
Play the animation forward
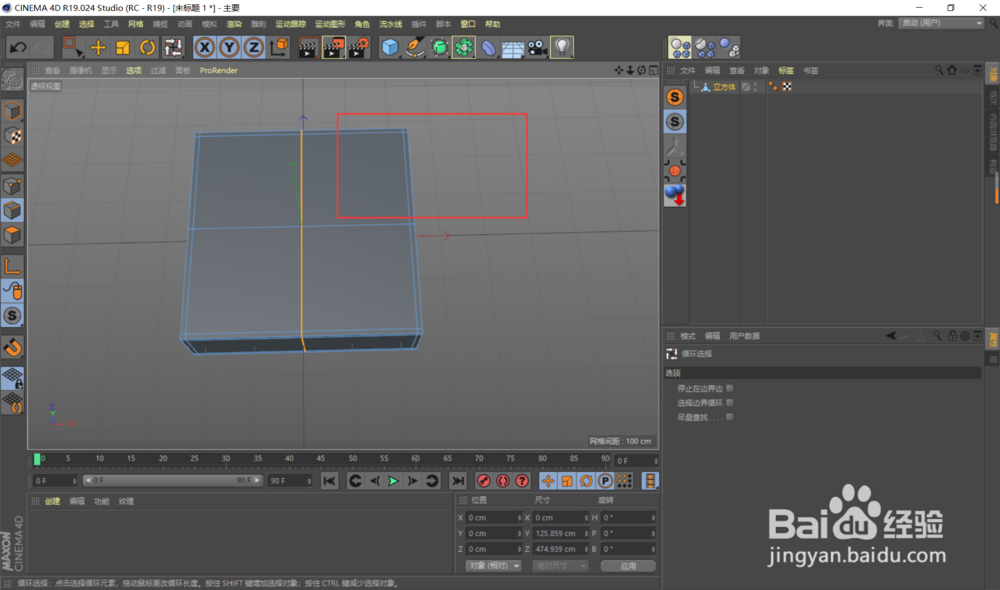[393, 481]
